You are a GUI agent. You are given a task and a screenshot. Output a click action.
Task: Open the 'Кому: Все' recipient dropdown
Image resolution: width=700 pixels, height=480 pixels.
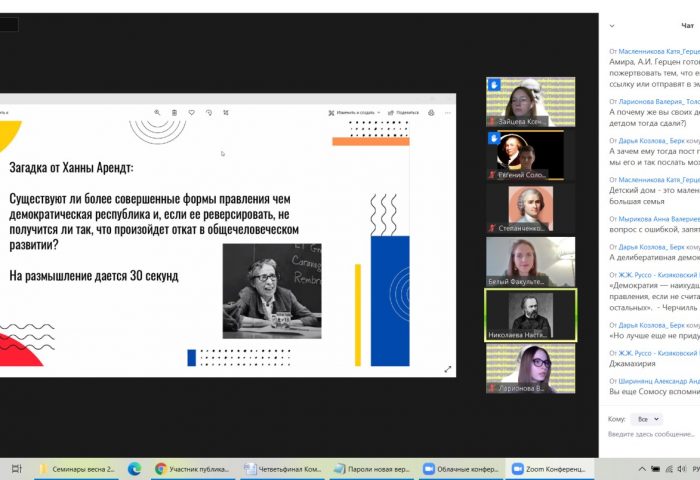[x=648, y=419]
